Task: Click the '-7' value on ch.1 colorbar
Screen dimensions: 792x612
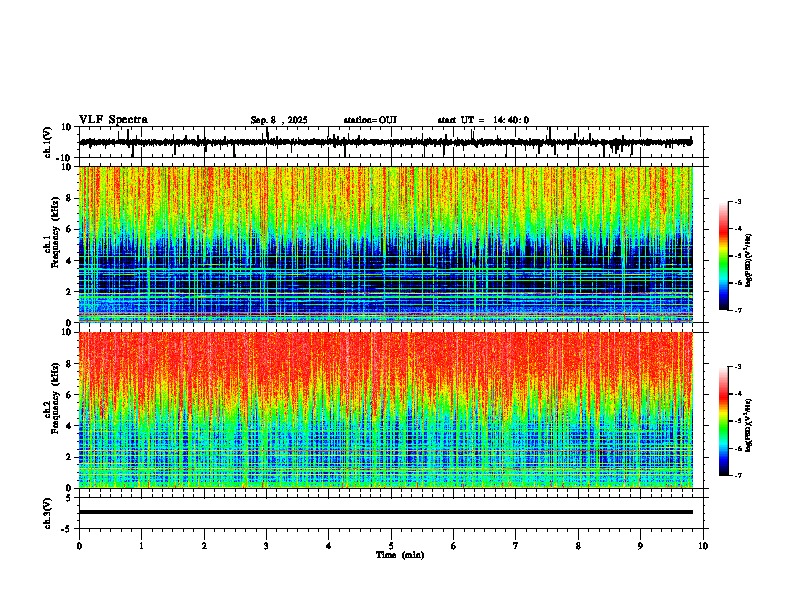Action: pyautogui.click(x=737, y=311)
